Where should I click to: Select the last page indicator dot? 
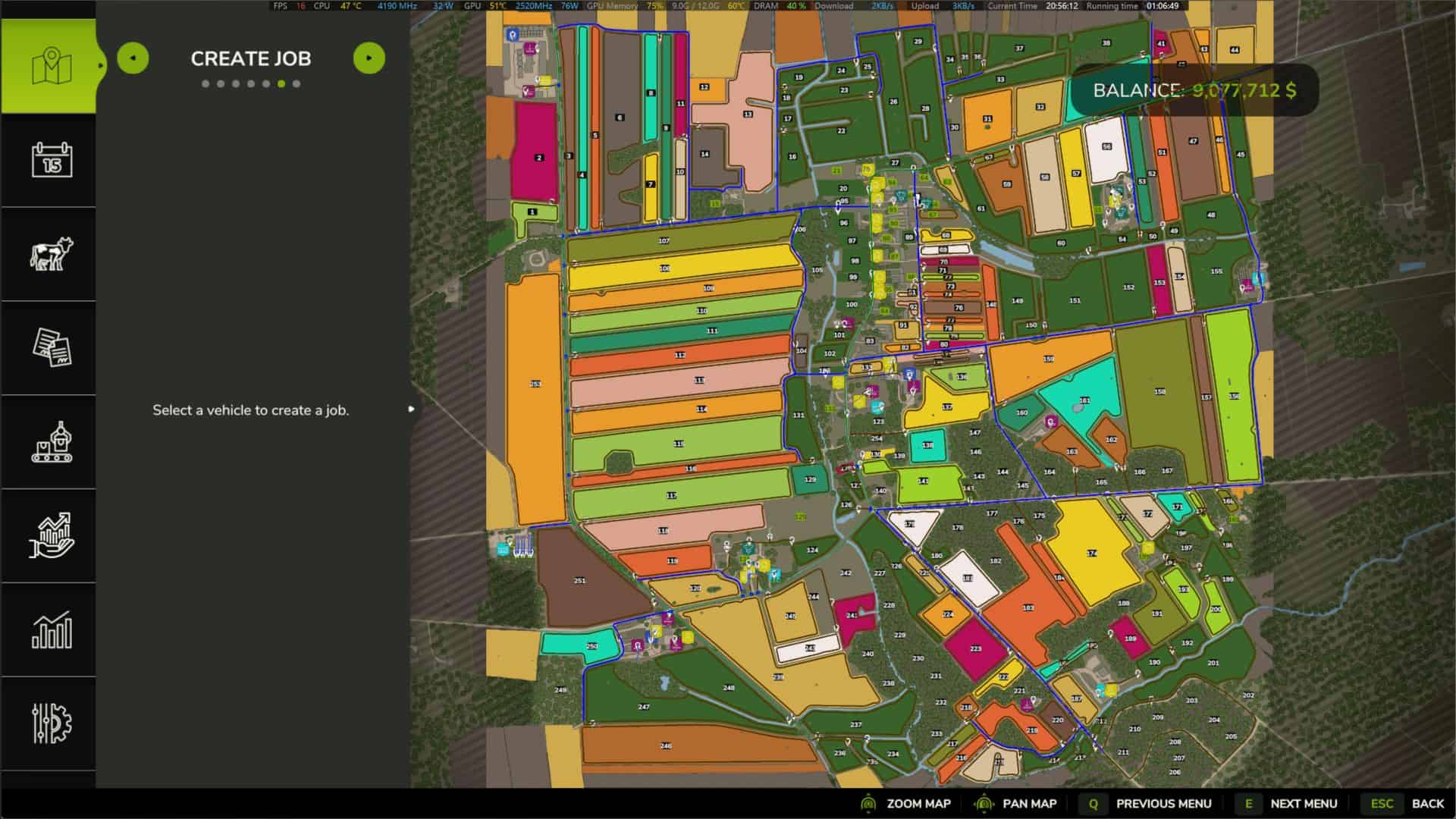pos(297,84)
